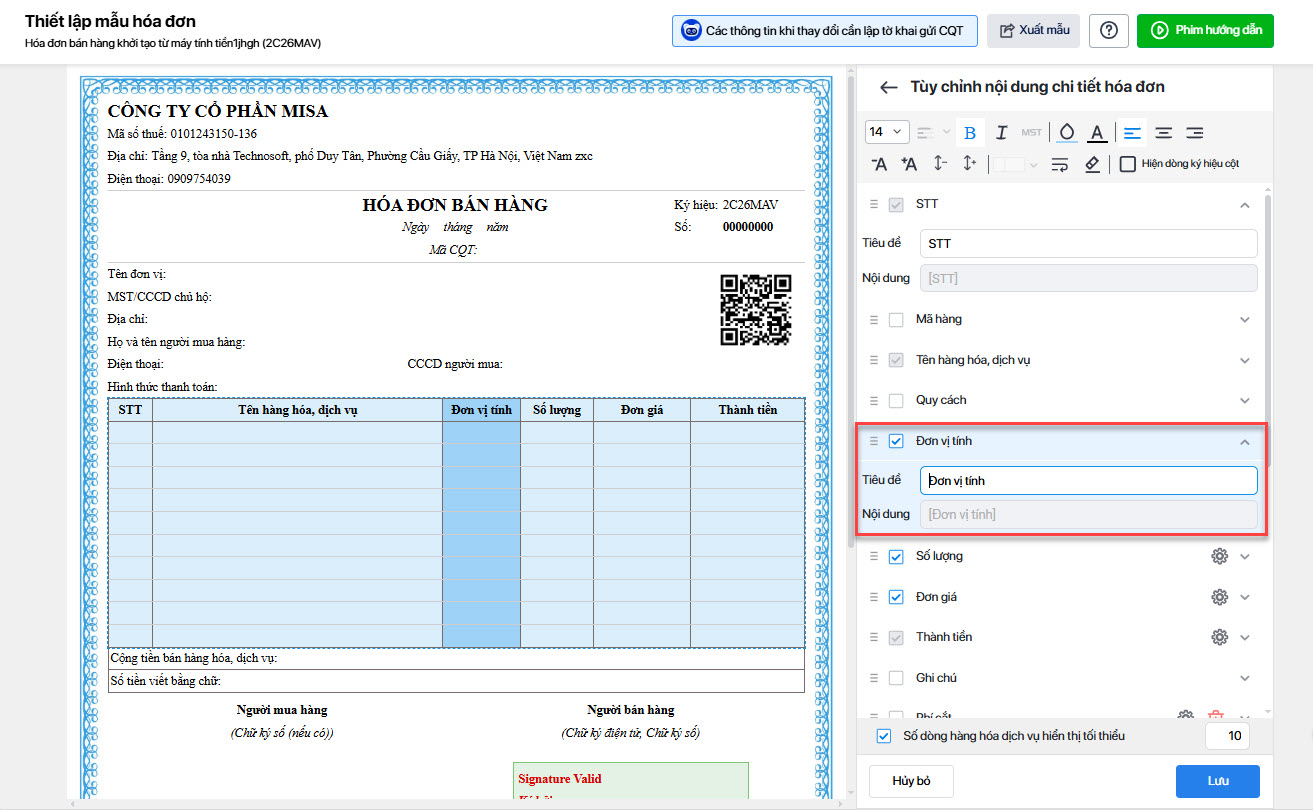The image size is (1313, 810).
Task: Collapse the STT section chevron
Action: click(1245, 205)
